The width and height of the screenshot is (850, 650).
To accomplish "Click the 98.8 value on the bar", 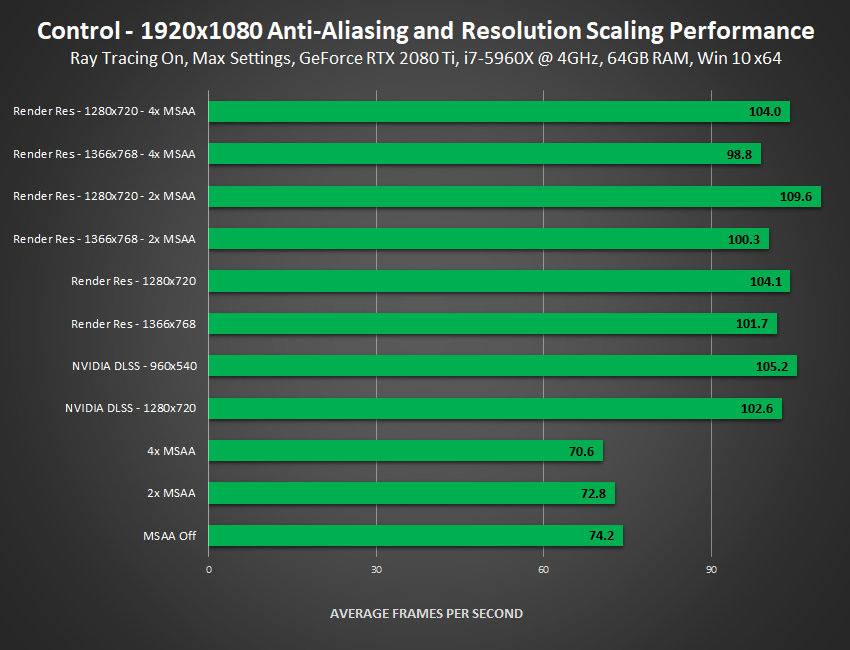I will tap(739, 155).
